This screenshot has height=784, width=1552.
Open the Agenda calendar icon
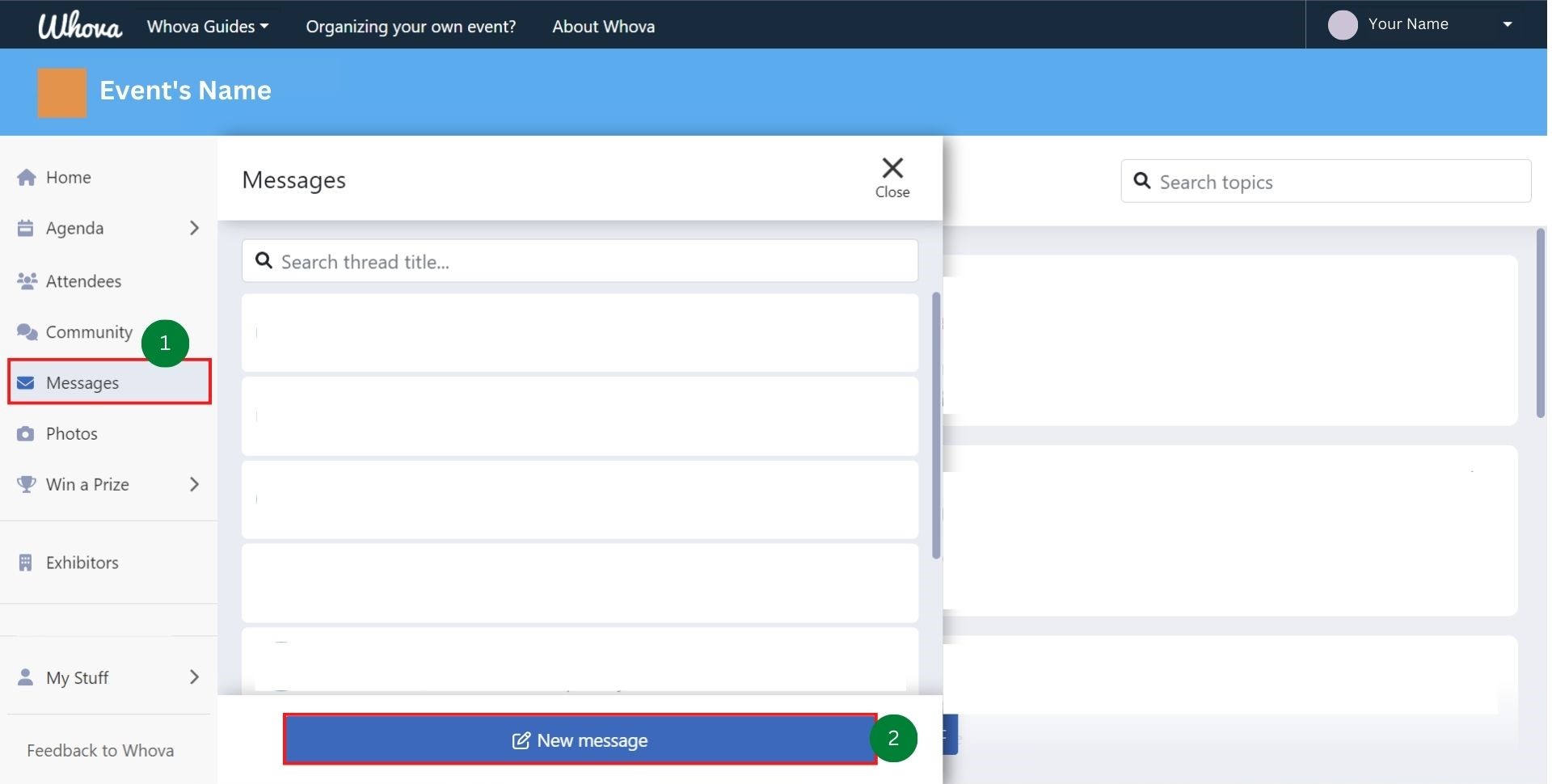point(25,228)
